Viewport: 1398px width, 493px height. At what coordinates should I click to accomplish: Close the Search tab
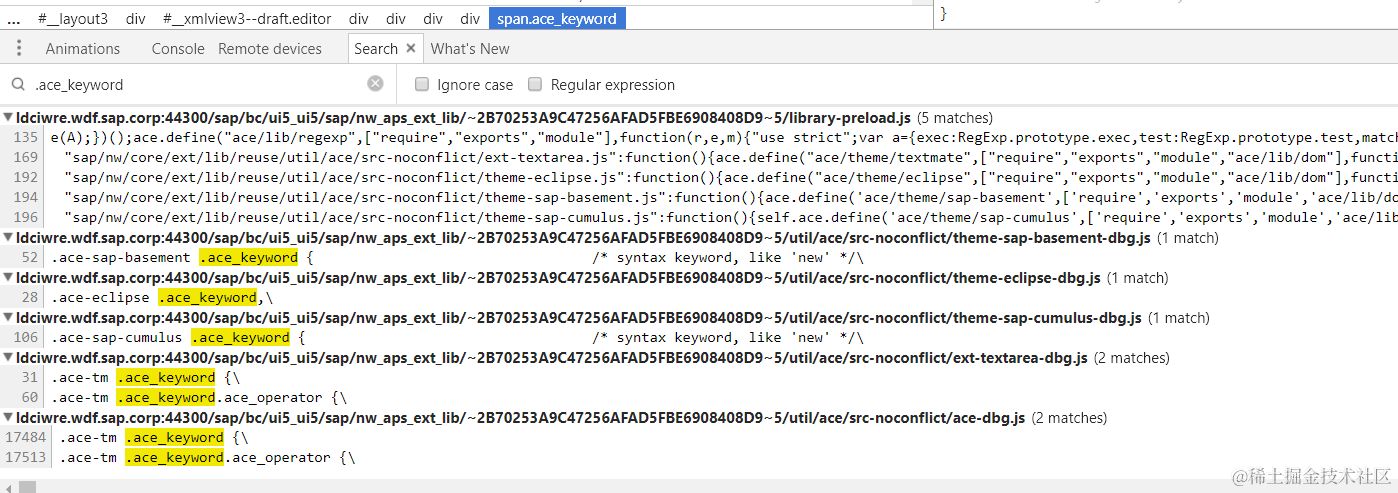coord(410,49)
